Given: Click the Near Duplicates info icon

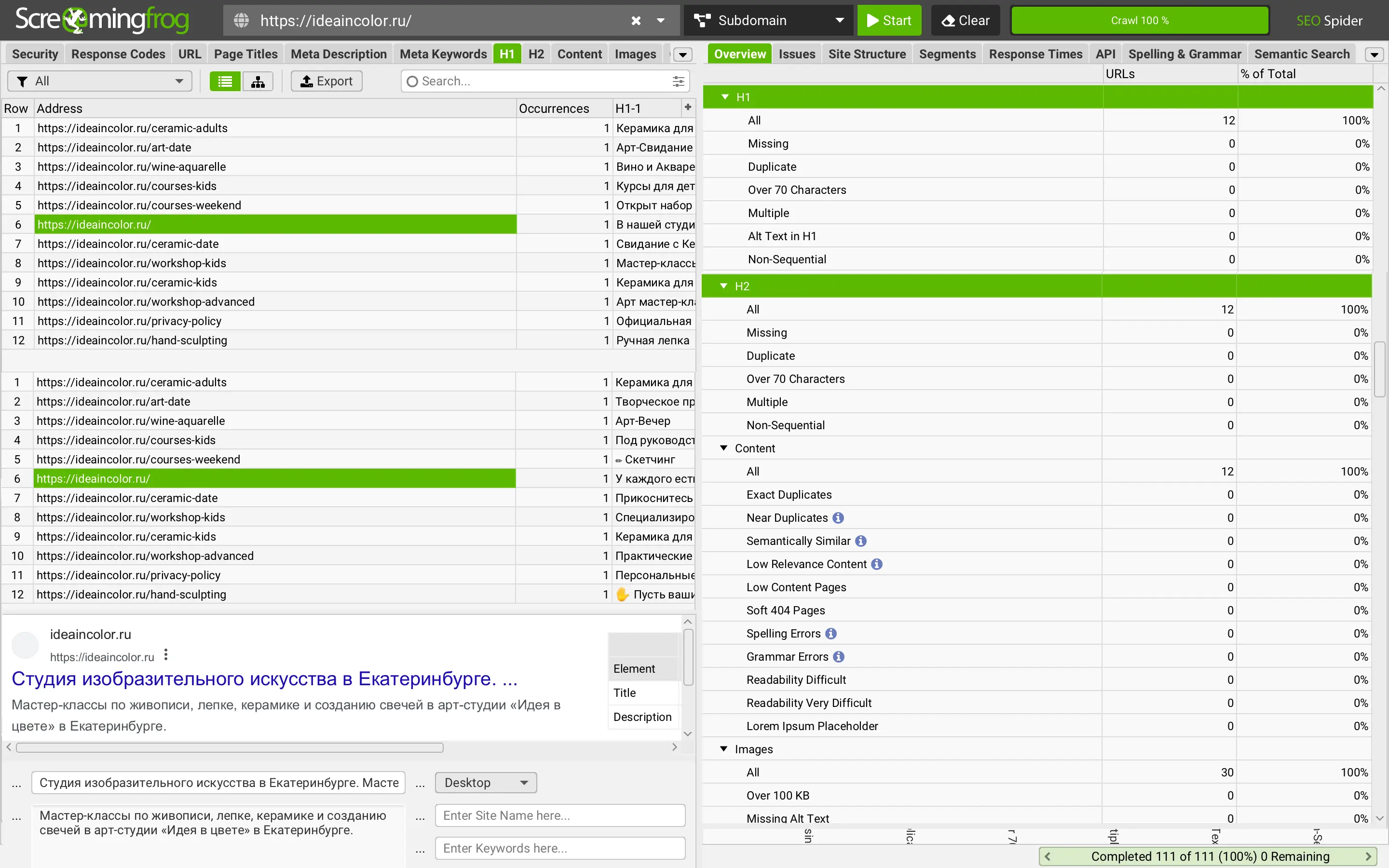Looking at the screenshot, I should [x=838, y=518].
